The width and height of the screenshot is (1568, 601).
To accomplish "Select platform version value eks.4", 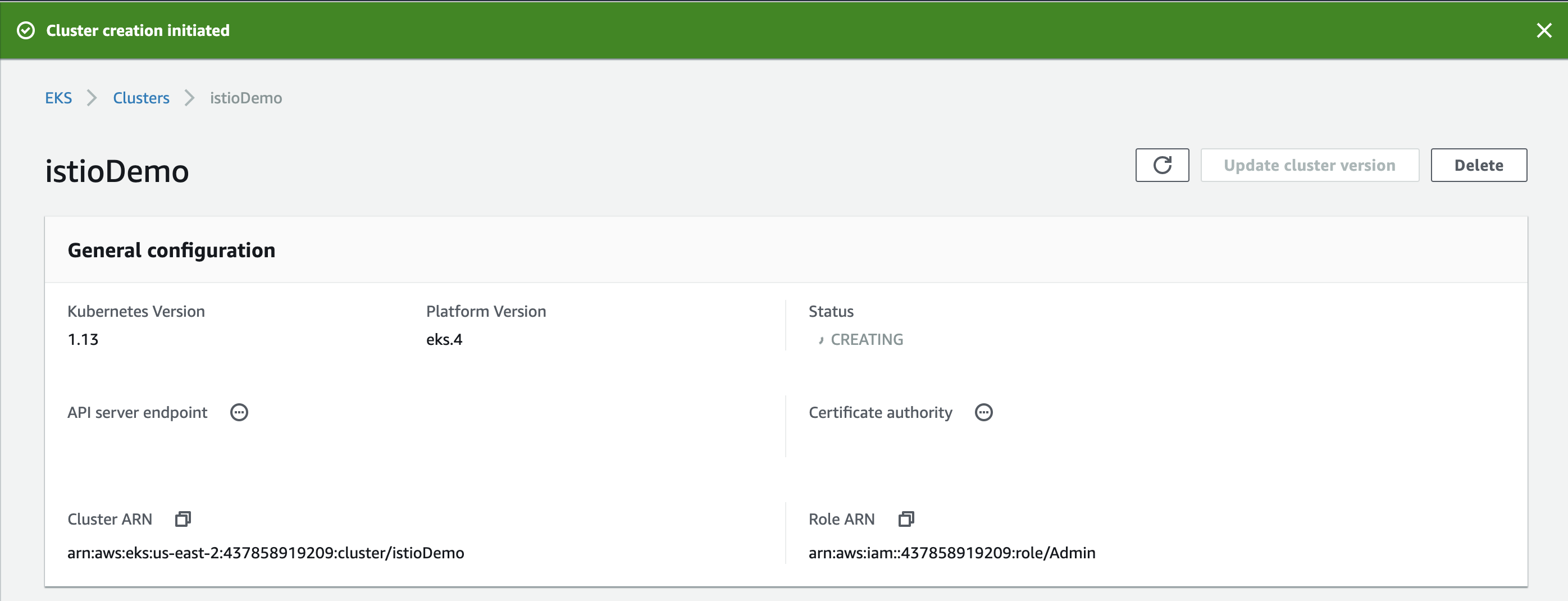I will click(x=444, y=340).
